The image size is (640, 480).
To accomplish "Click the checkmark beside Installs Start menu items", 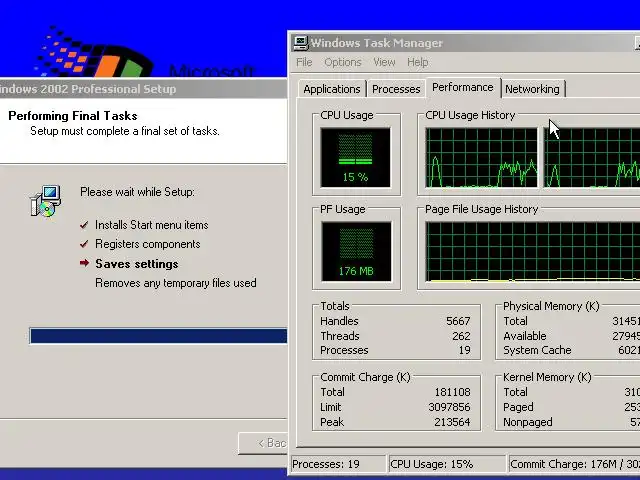I will pos(84,225).
